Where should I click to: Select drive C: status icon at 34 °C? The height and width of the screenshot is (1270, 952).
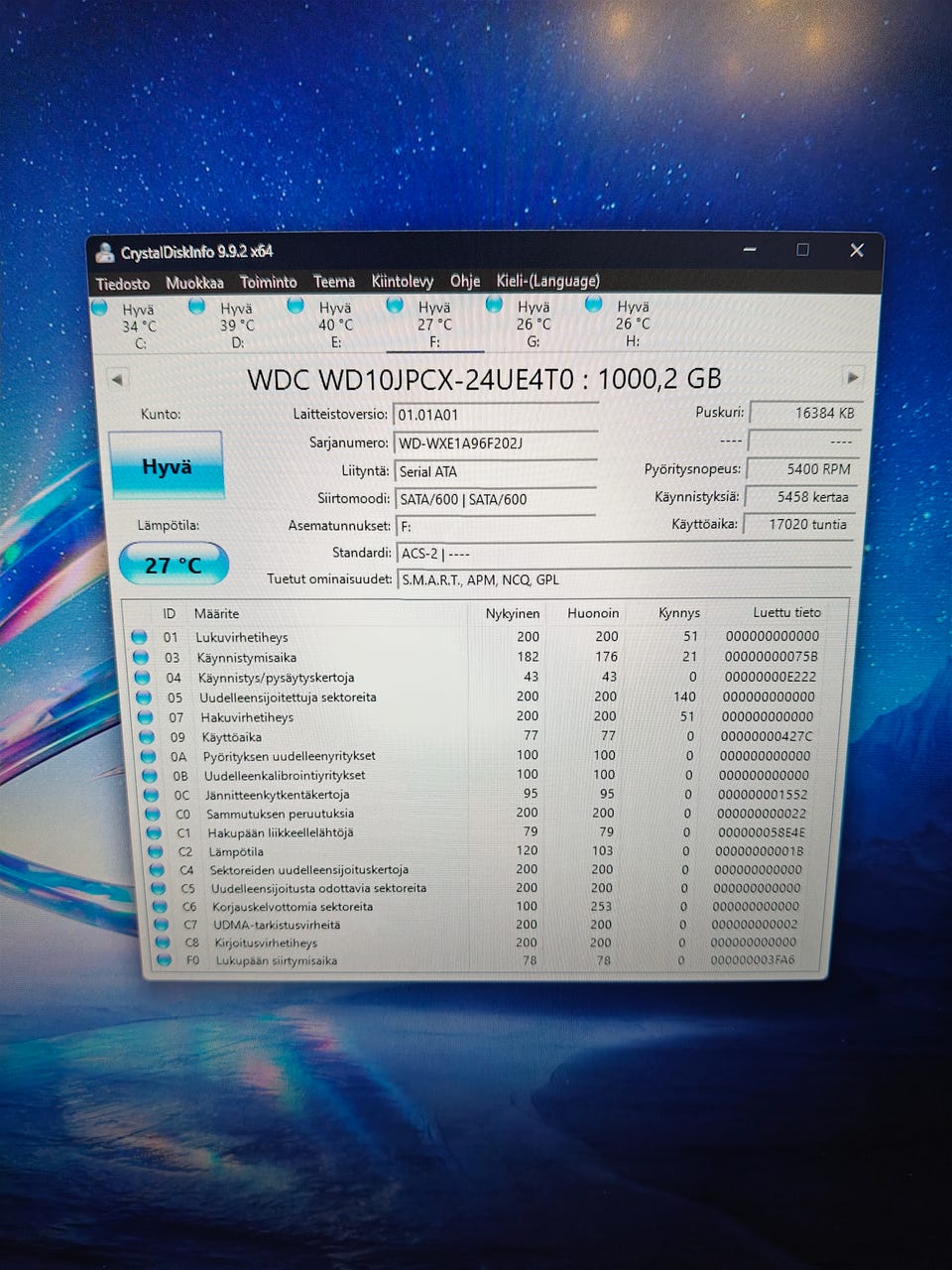(99, 309)
